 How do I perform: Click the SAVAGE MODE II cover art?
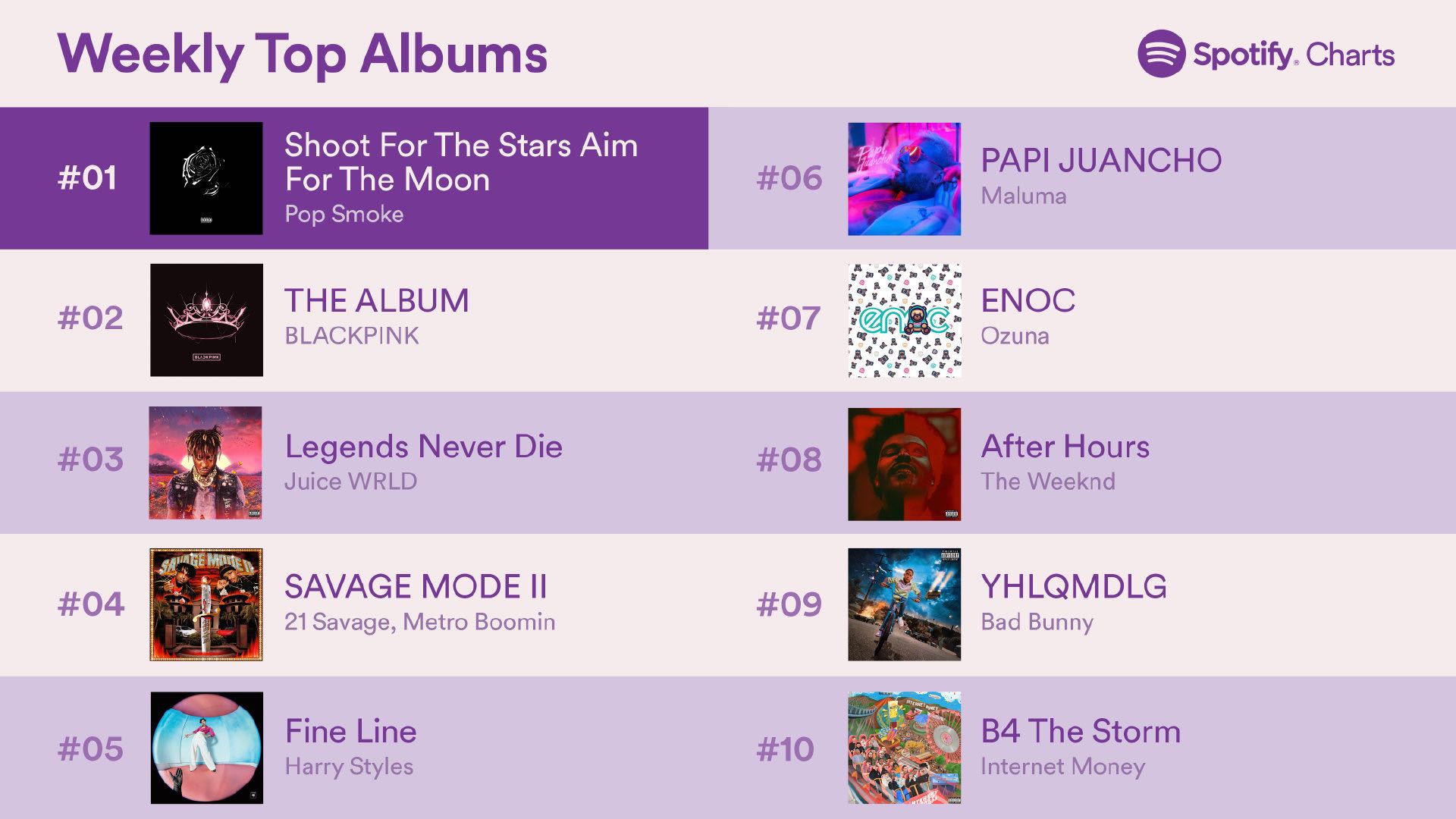click(206, 604)
